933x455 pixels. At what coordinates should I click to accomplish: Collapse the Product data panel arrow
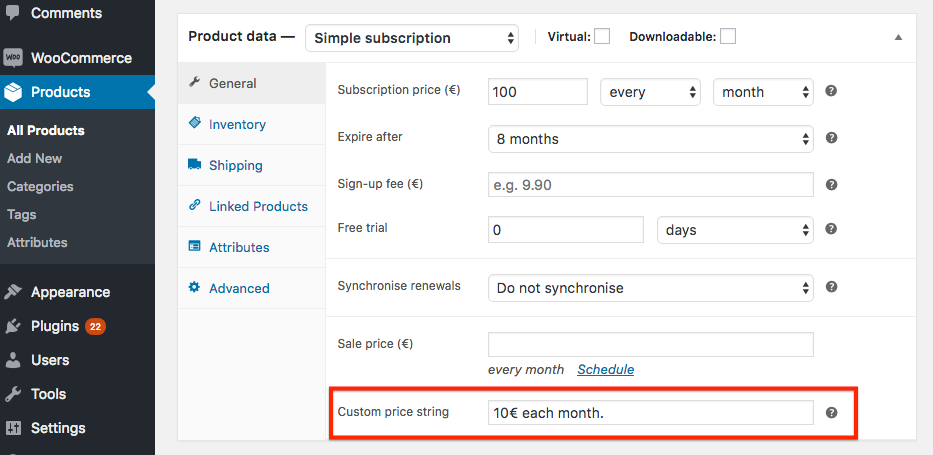point(898,37)
